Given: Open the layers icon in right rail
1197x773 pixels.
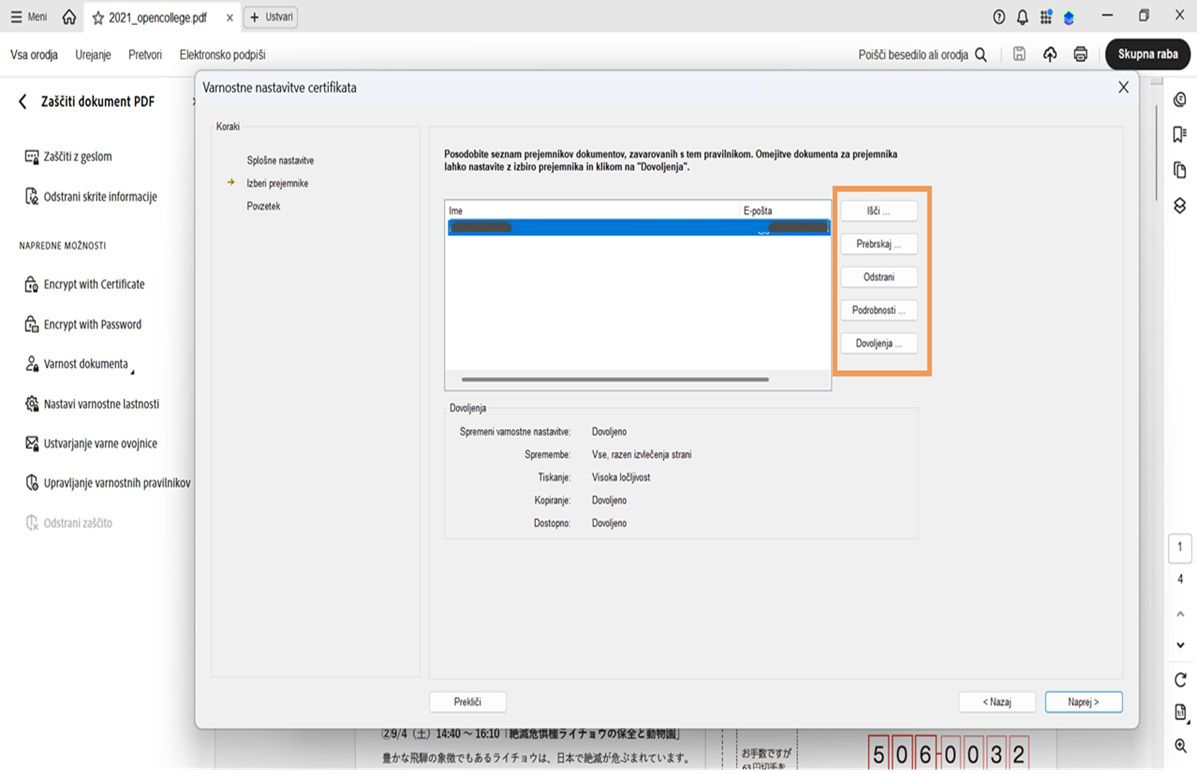Looking at the screenshot, I should (1180, 205).
